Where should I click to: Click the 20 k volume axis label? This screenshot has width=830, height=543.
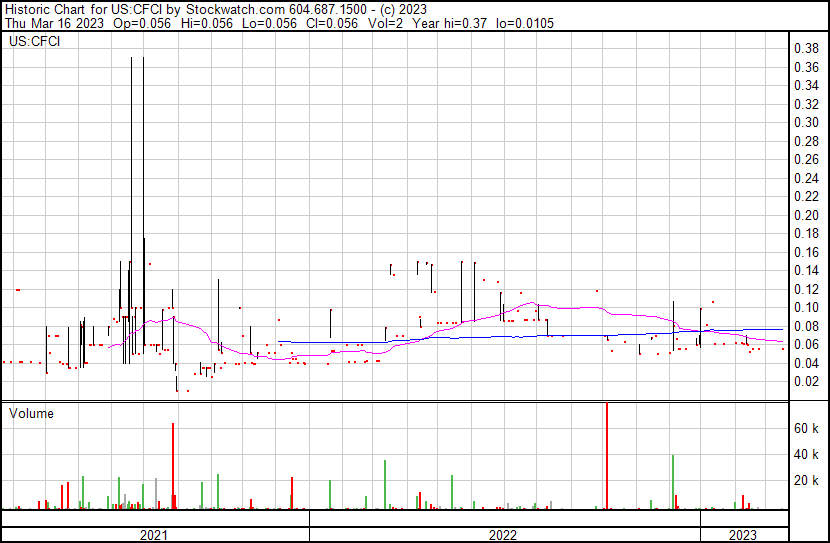[x=806, y=480]
